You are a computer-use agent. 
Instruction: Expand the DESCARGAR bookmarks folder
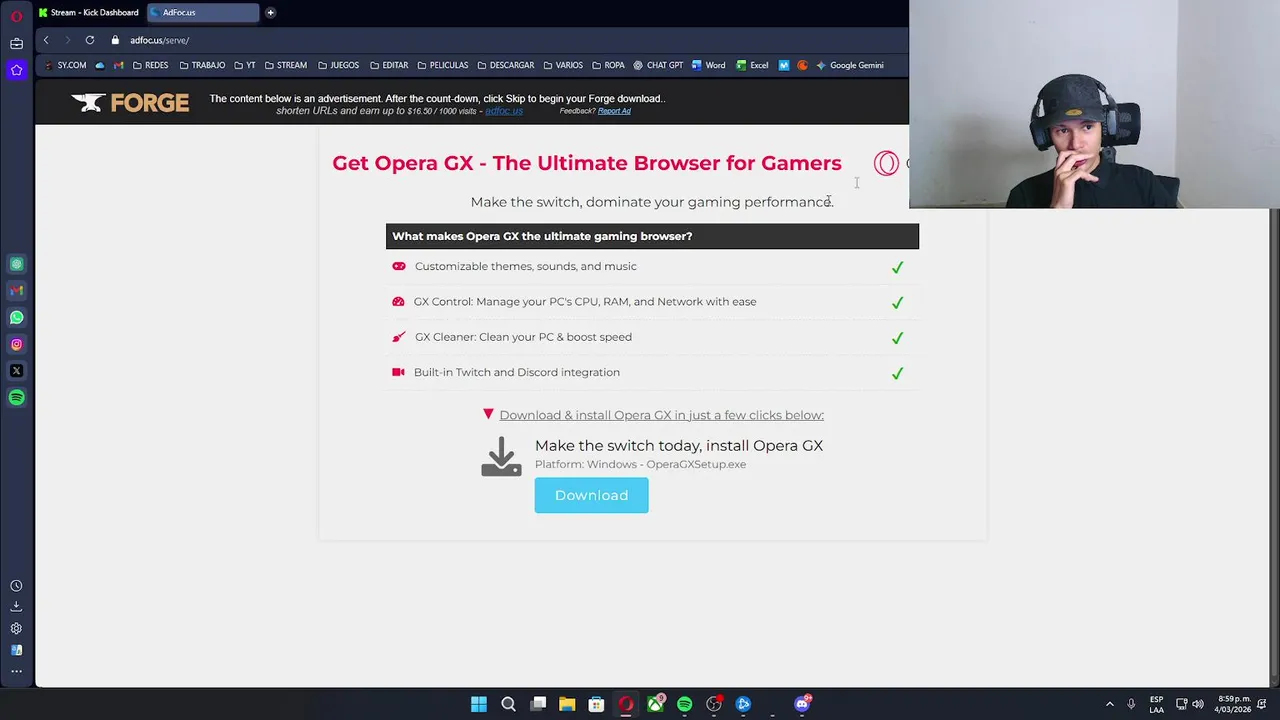point(506,65)
